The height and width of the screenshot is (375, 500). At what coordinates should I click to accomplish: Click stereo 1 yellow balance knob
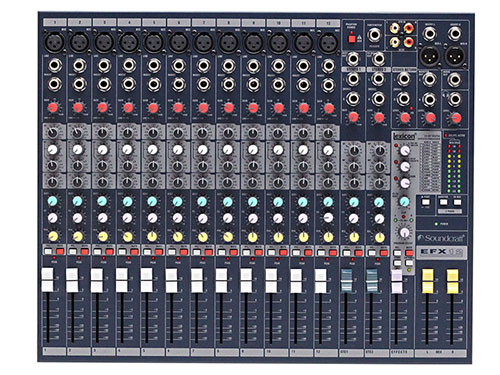354,237
